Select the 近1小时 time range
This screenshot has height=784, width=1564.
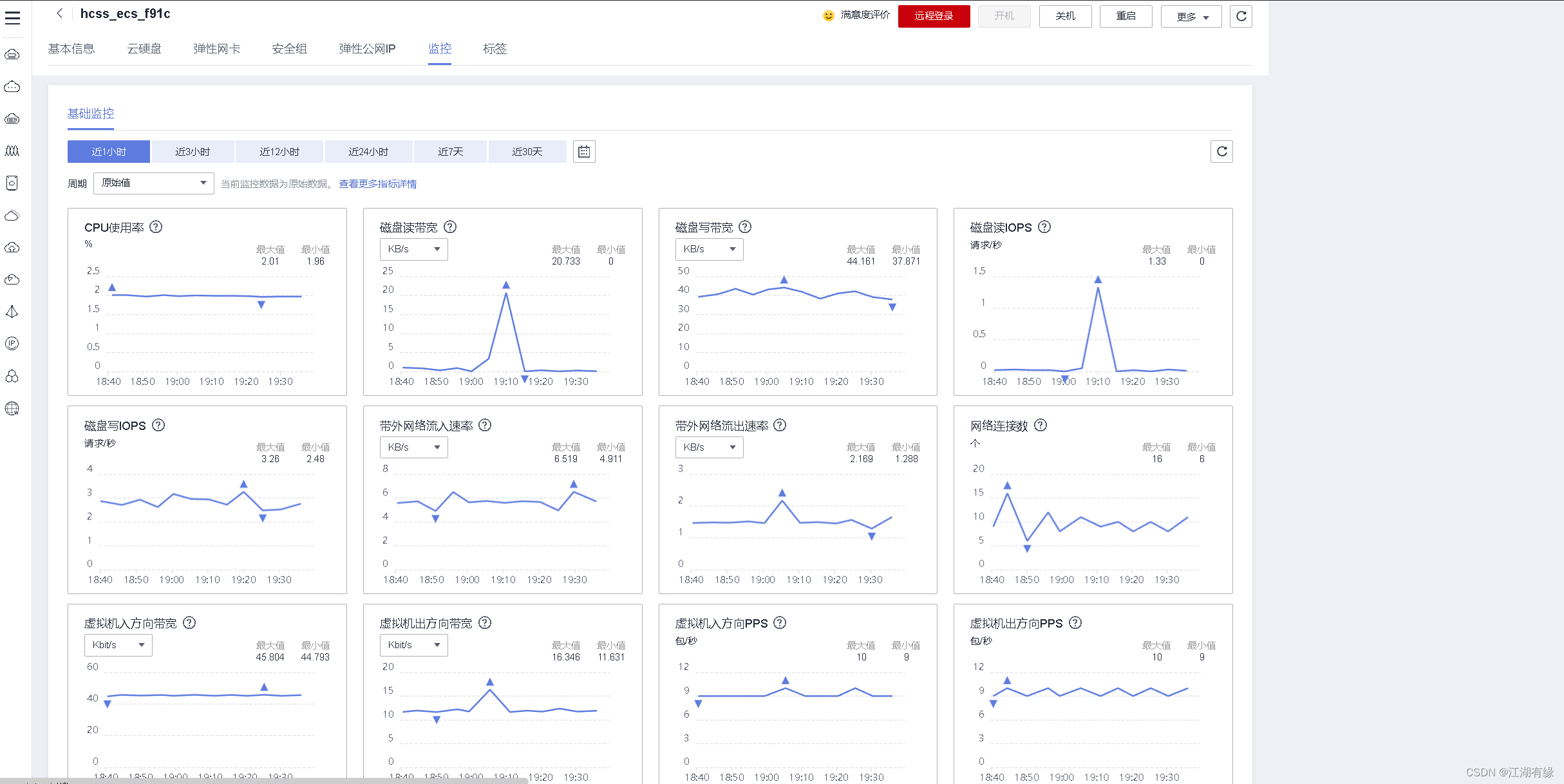click(109, 152)
